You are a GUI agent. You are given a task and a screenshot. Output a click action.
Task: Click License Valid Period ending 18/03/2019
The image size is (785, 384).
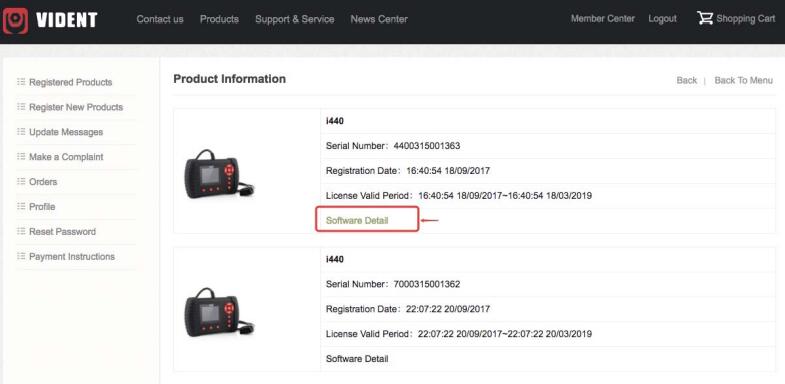(459, 195)
